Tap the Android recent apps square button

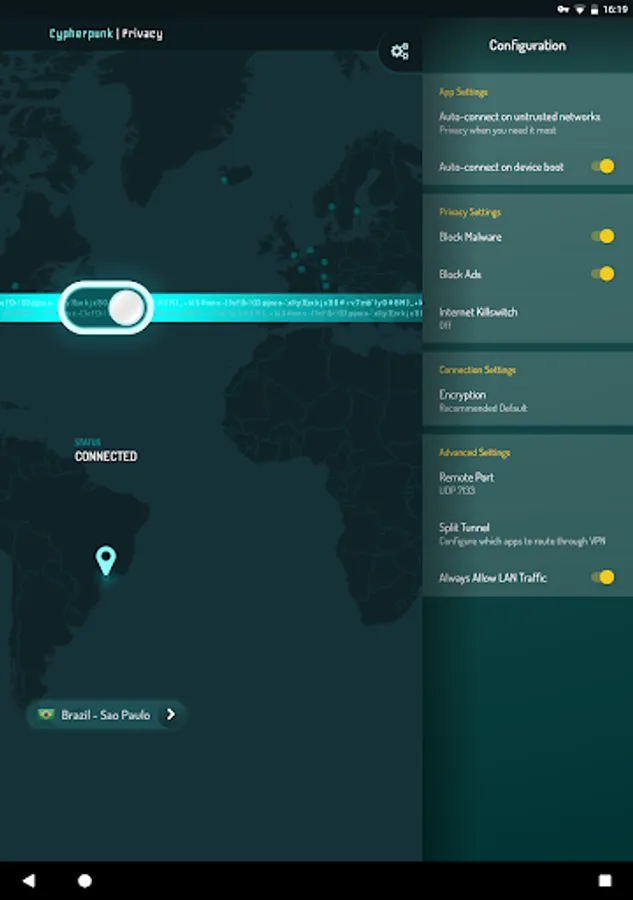pos(605,880)
